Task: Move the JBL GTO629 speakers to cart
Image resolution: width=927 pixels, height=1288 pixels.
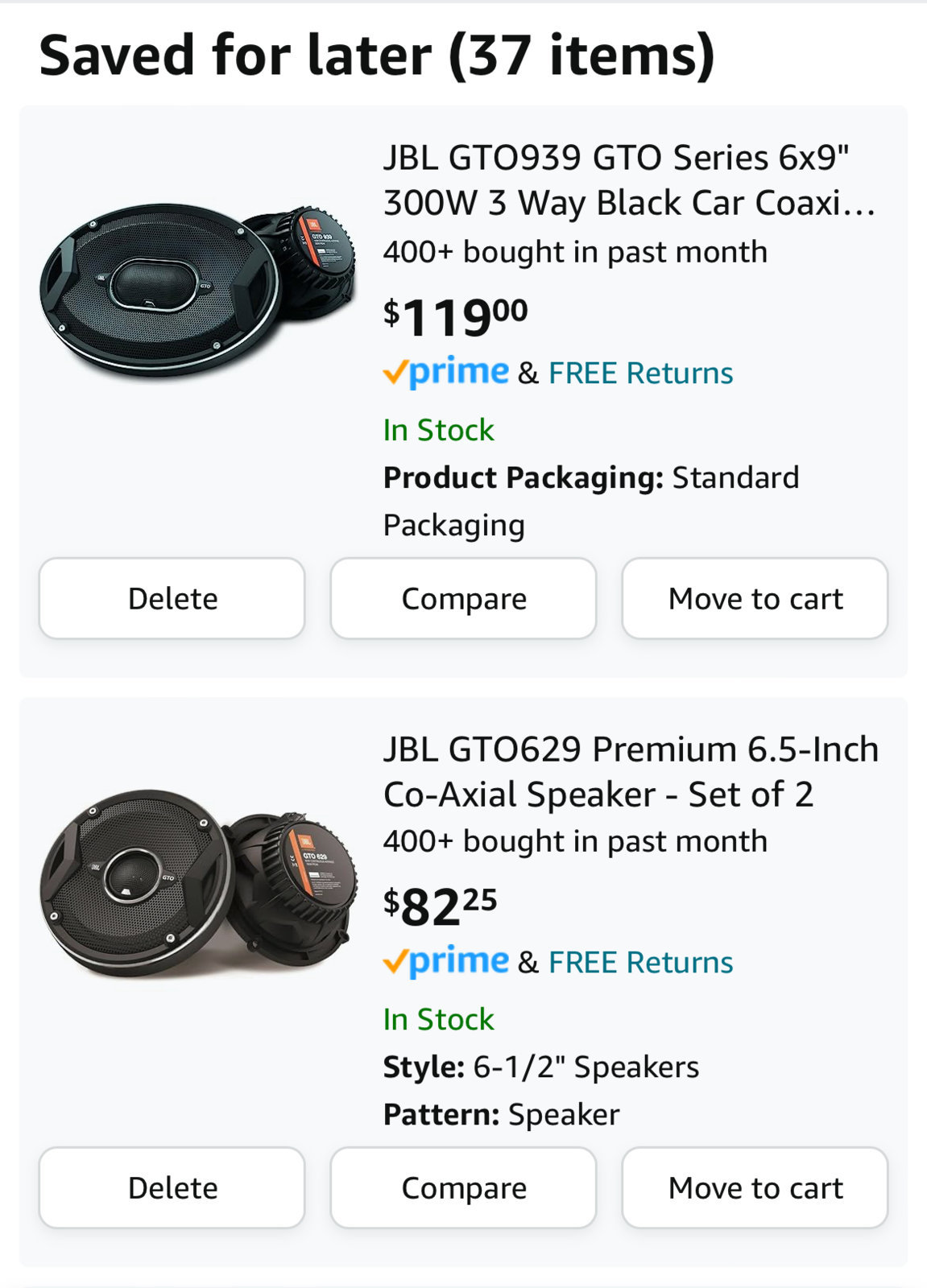Action: coord(755,1187)
